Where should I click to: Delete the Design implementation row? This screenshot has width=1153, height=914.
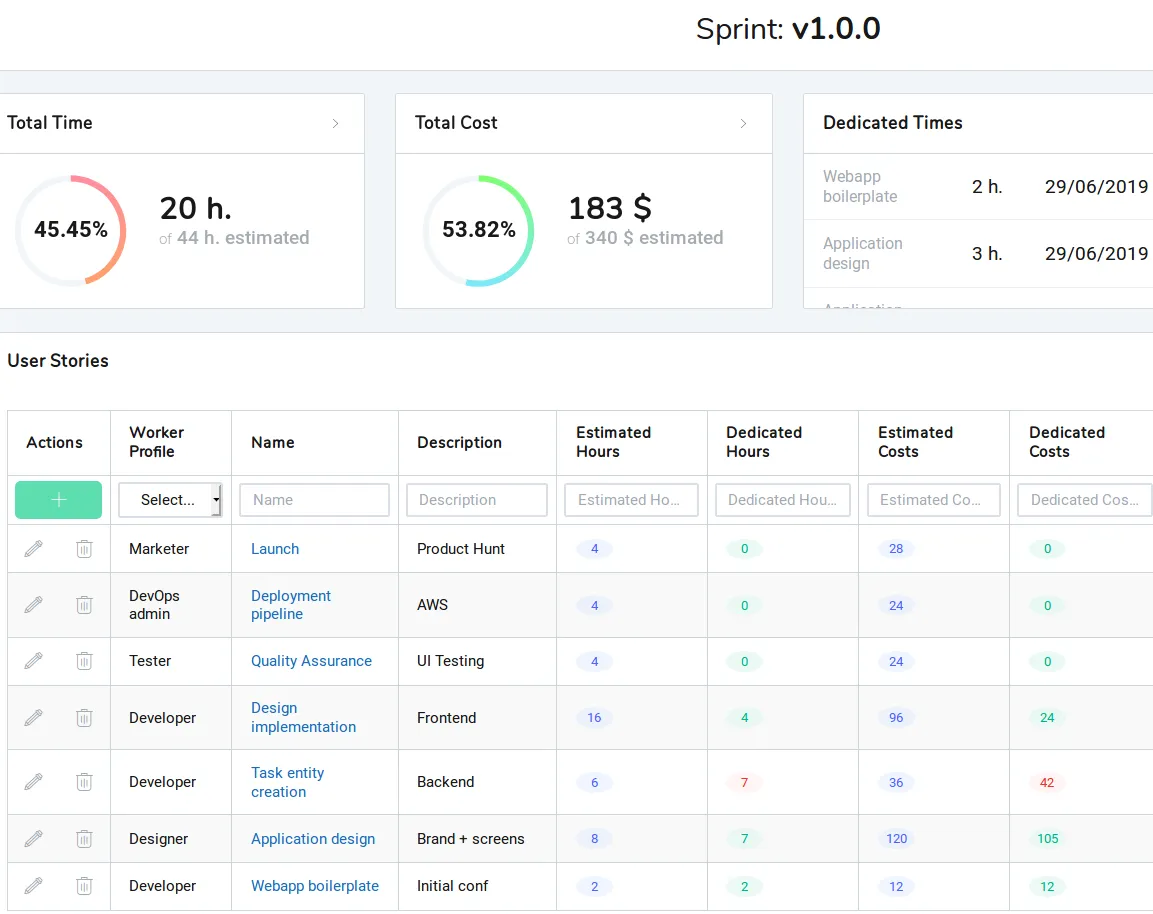click(84, 717)
